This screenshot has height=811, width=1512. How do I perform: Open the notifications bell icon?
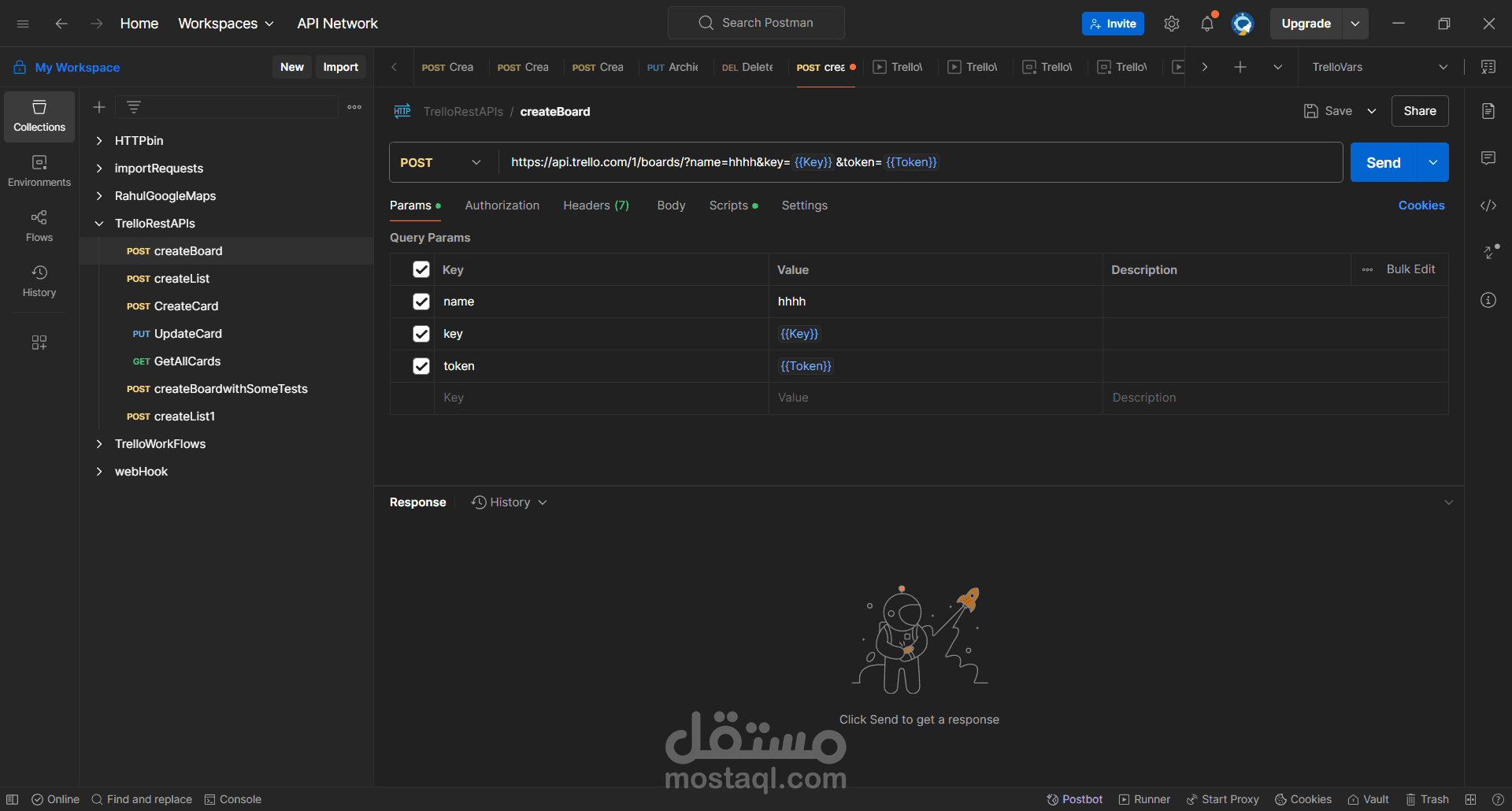tap(1207, 24)
